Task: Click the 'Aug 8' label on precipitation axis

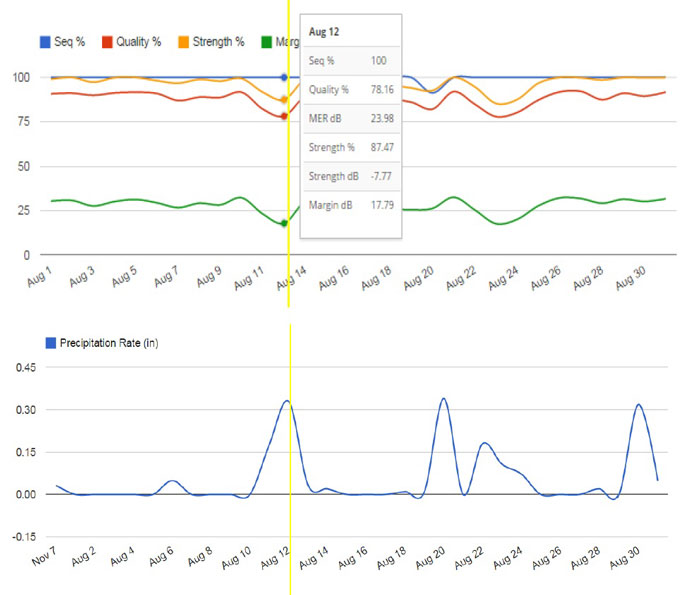Action: [200, 557]
